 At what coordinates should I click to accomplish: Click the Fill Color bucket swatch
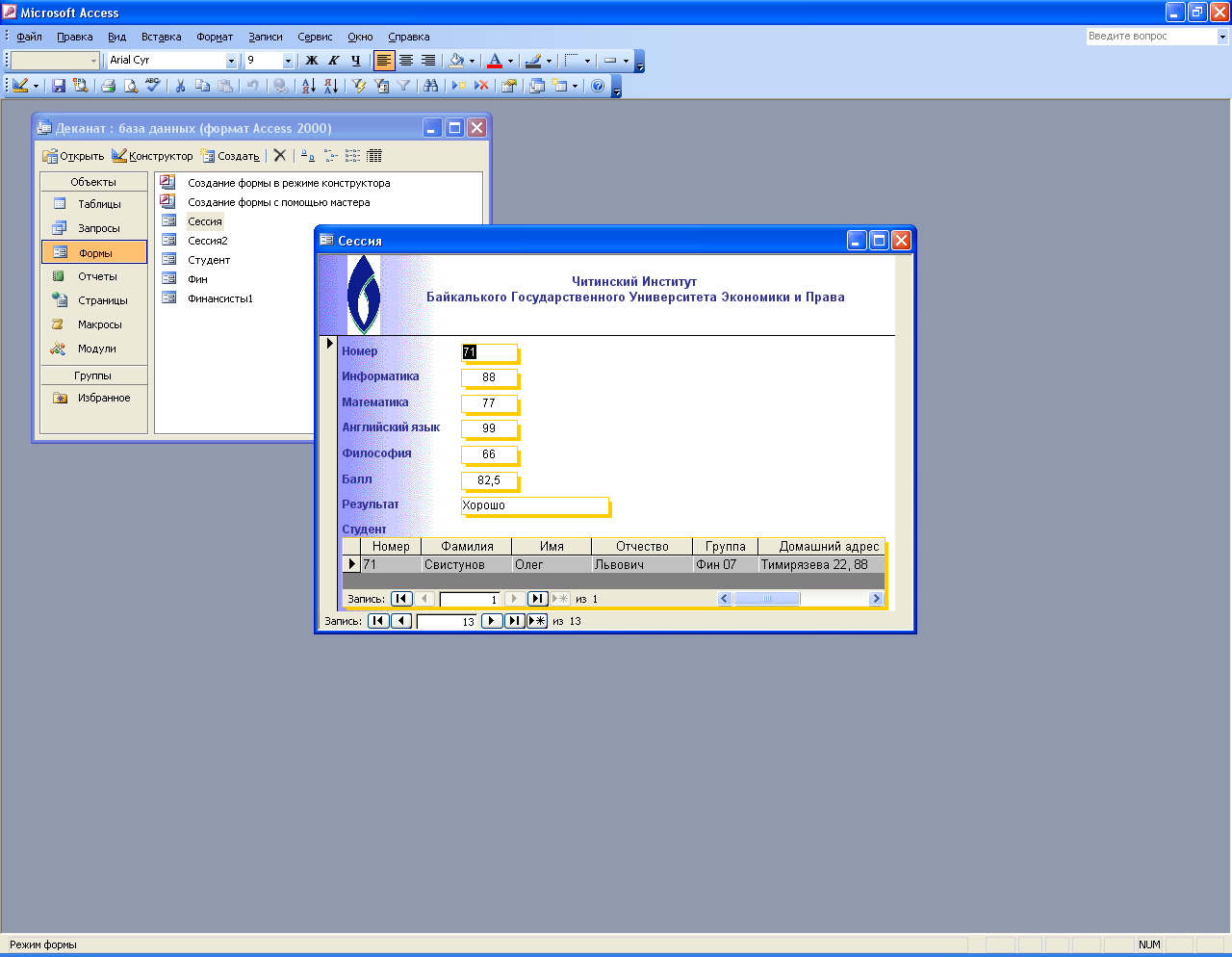point(457,60)
